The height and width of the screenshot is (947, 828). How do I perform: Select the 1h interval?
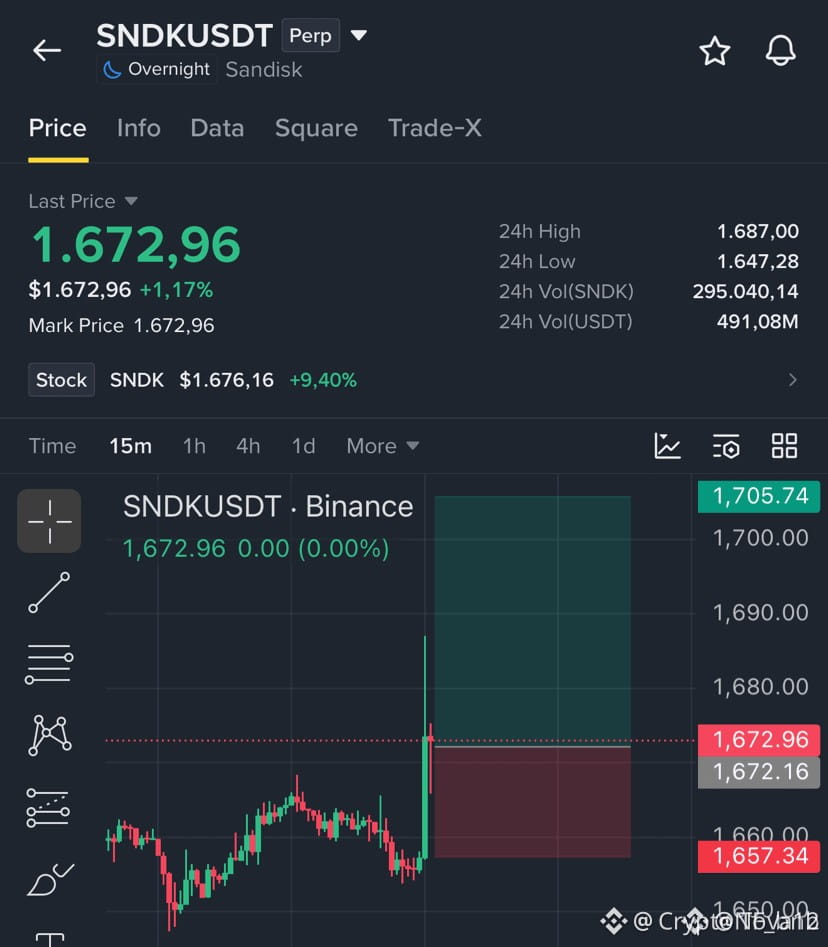click(x=194, y=446)
